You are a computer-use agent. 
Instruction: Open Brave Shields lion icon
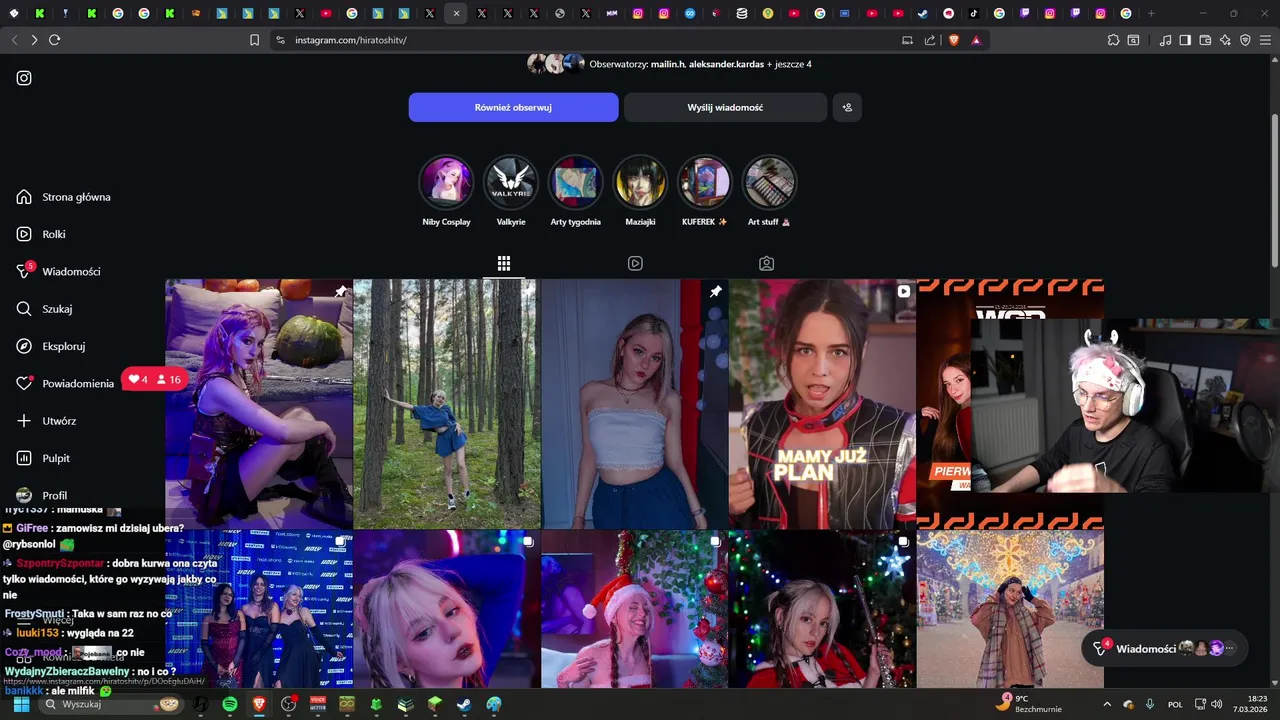coord(953,40)
